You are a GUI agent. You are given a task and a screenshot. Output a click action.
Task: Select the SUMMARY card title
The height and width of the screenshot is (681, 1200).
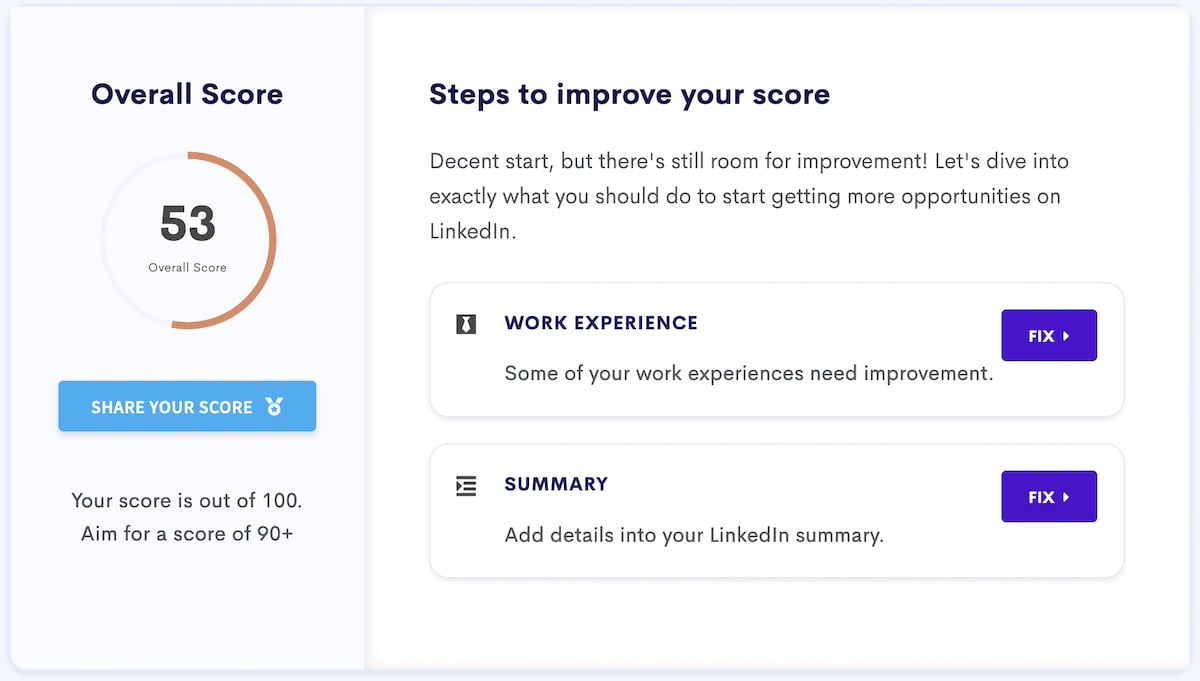(x=556, y=484)
